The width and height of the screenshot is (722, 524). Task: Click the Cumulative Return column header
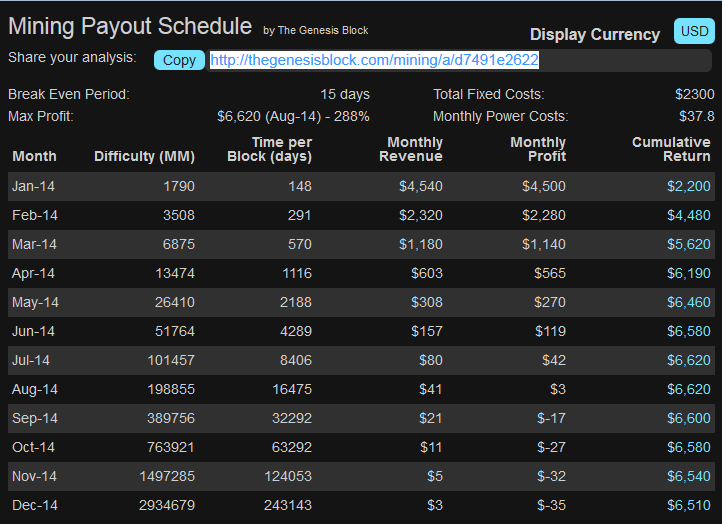[671, 149]
